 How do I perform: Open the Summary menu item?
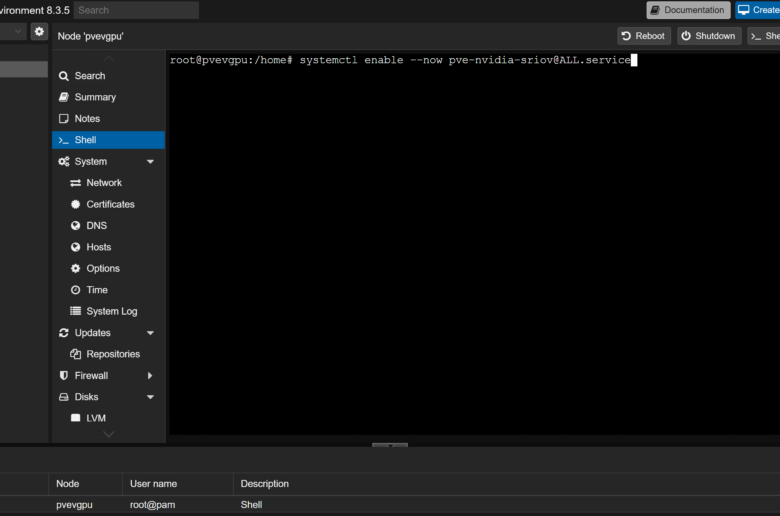(108, 97)
